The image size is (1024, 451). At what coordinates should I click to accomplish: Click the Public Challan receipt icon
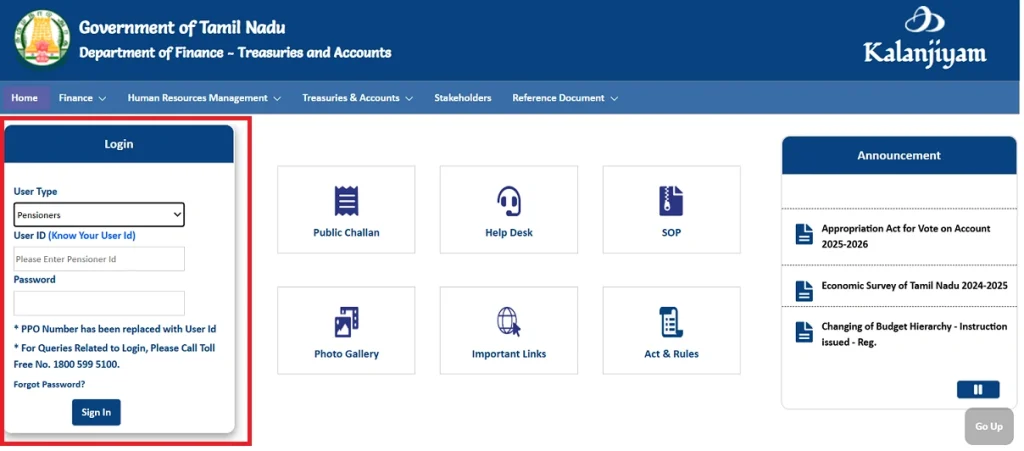tap(346, 200)
